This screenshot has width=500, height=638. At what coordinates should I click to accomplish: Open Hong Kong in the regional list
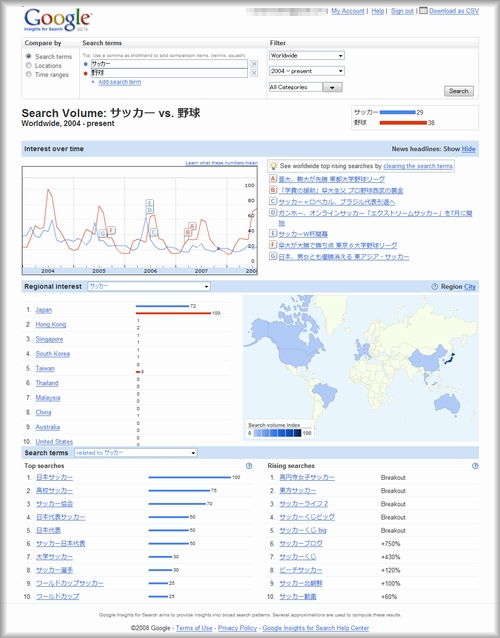coord(51,325)
